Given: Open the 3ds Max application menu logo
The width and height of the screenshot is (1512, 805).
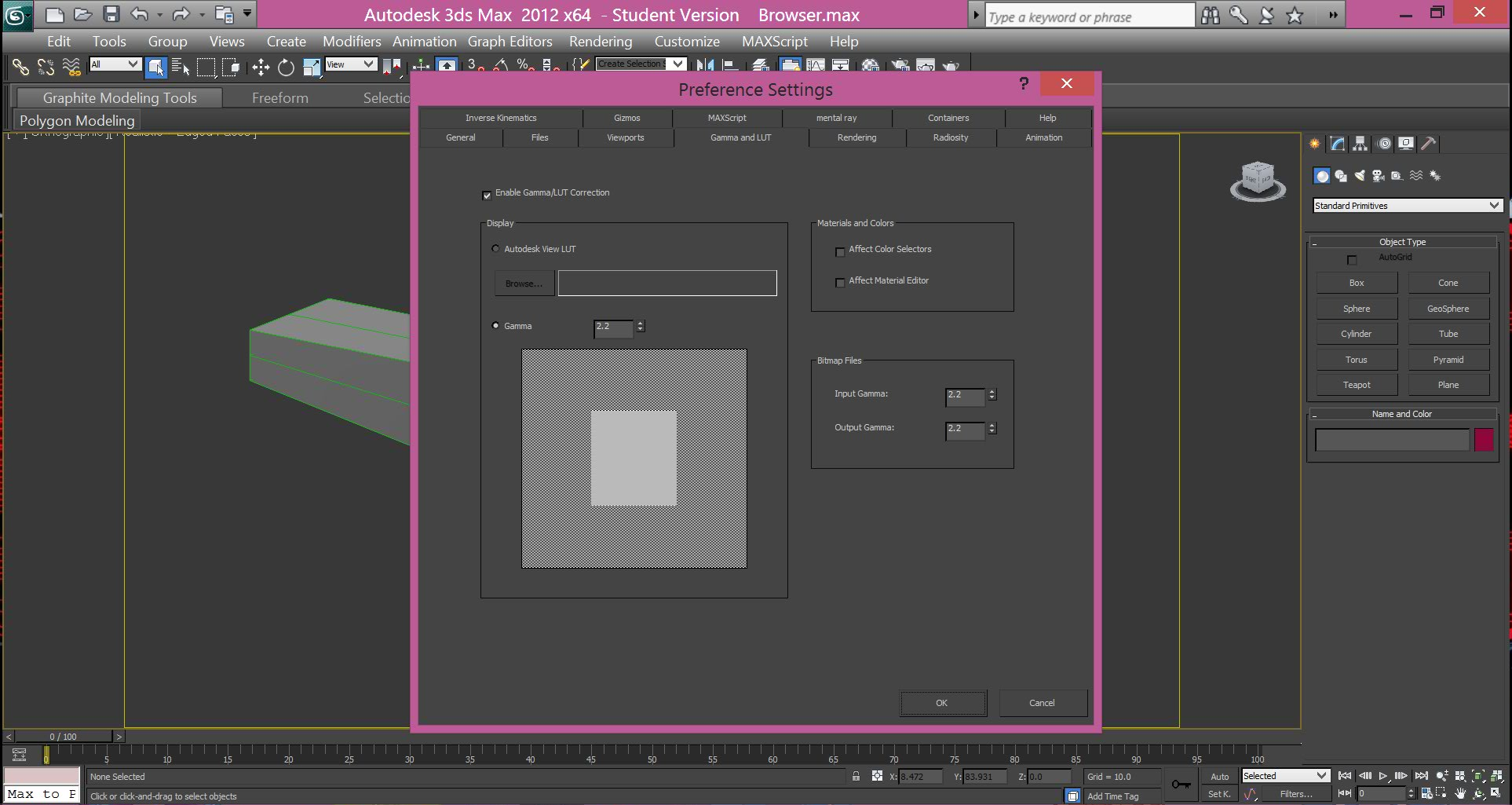Looking at the screenshot, I should [17, 14].
